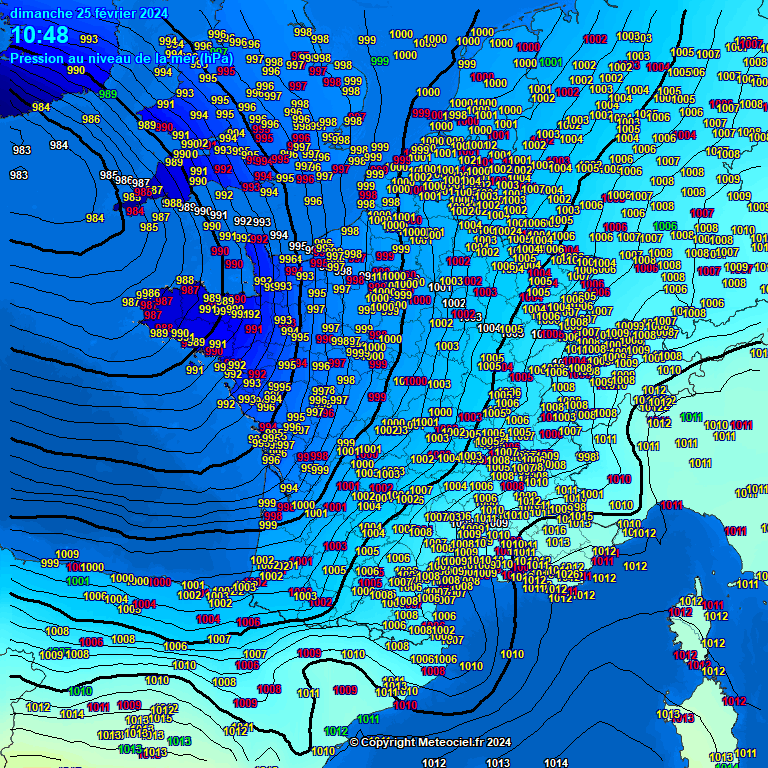Click the green 1010 reading at bottom-left
Image resolution: width=768 pixels, height=768 pixels.
[81, 691]
